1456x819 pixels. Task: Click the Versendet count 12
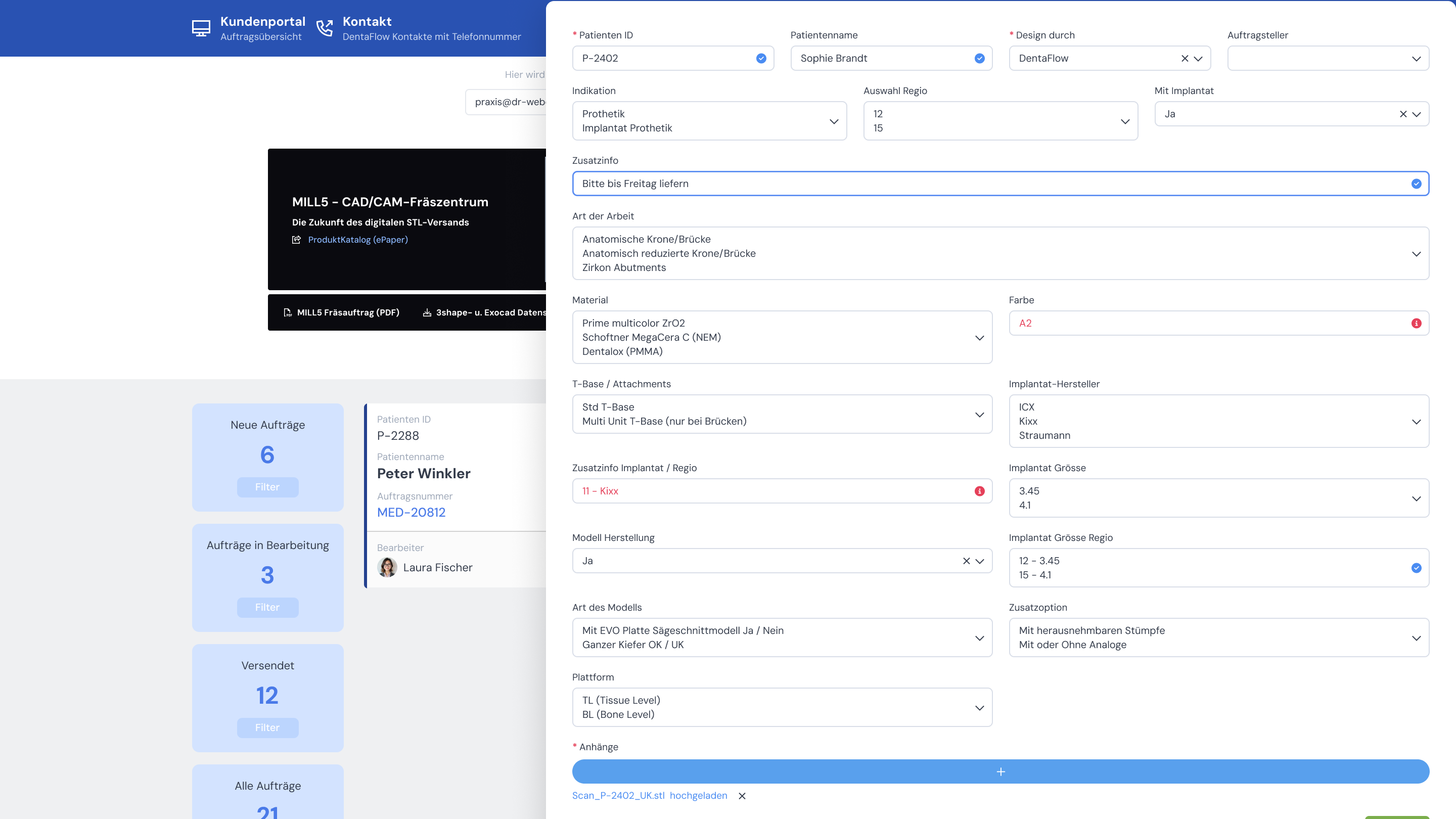point(267,696)
